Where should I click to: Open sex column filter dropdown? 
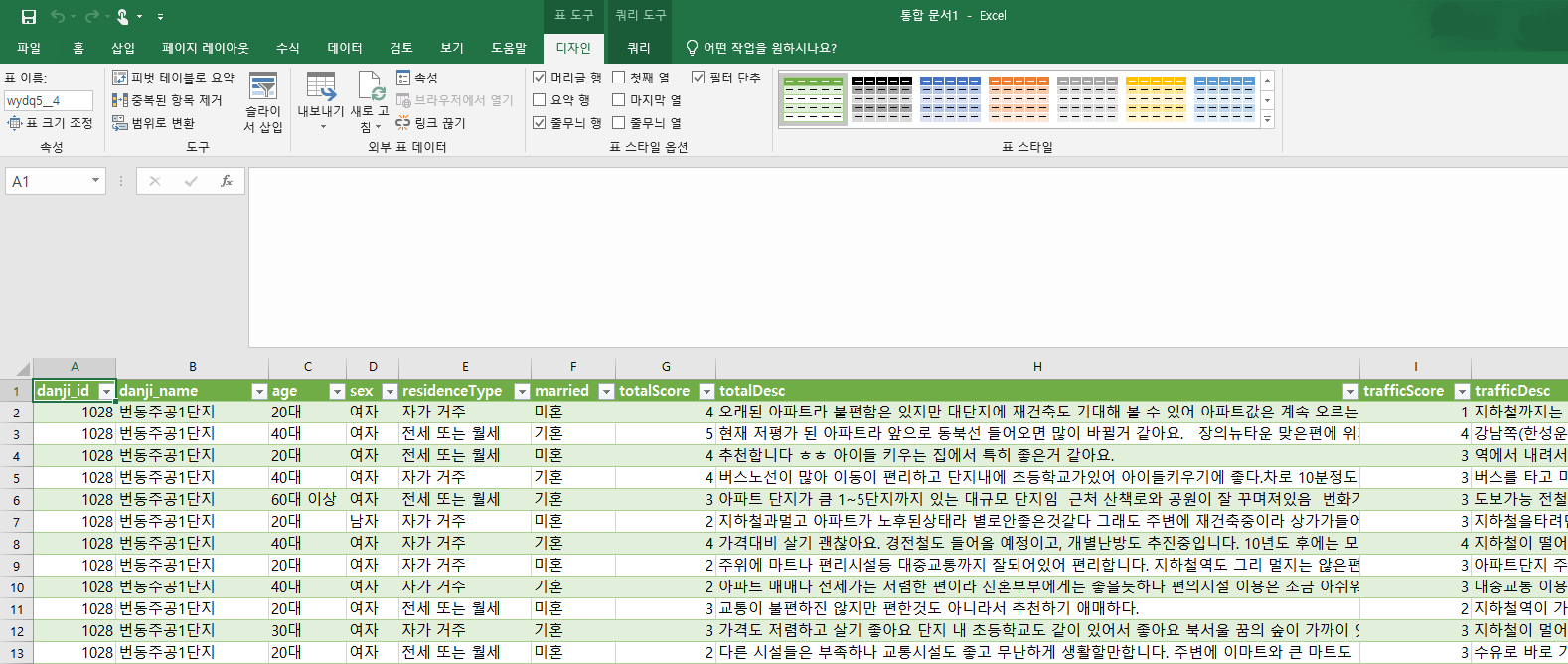pos(390,392)
